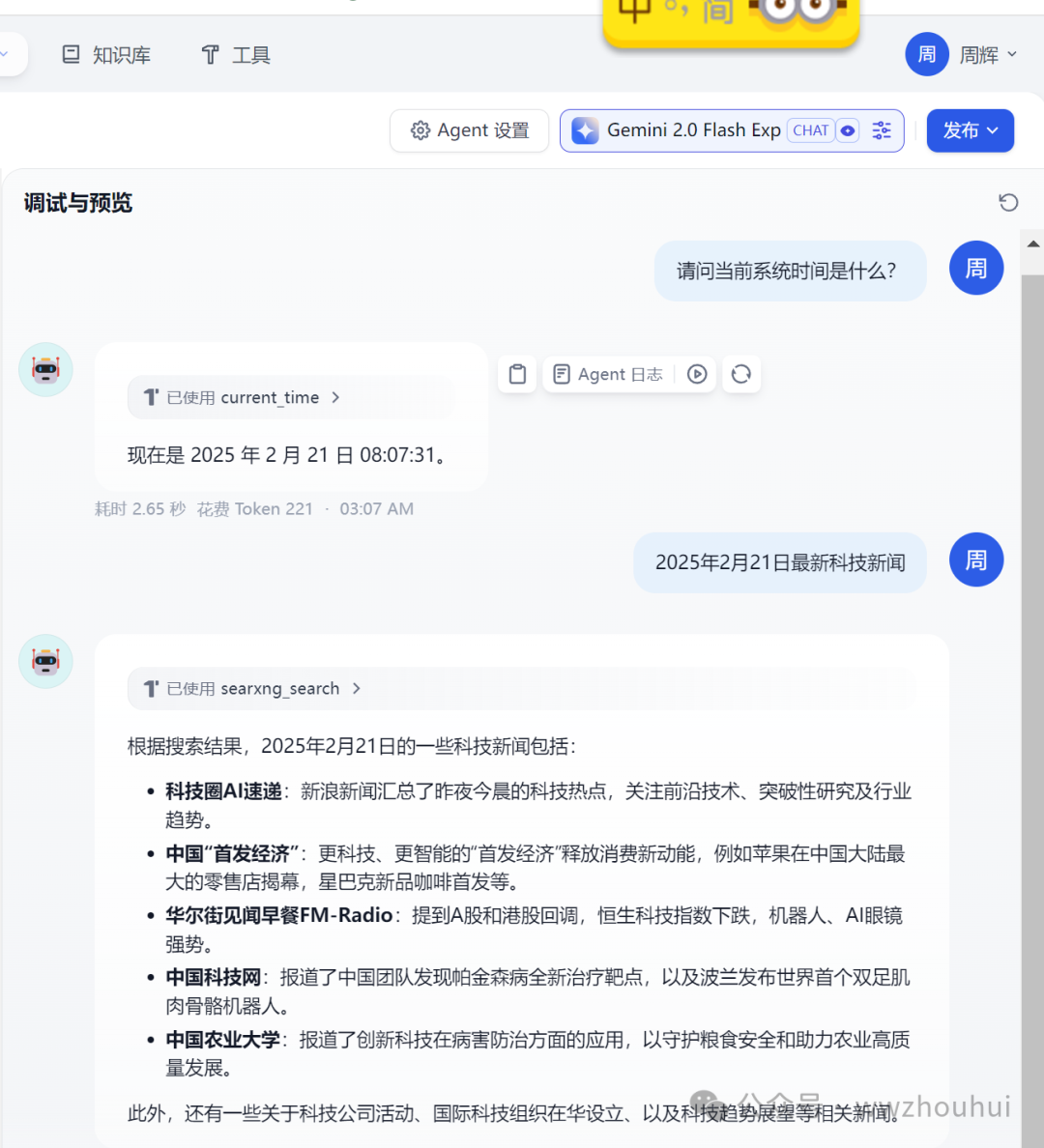Click the 周 avatar in the top bar

(x=927, y=54)
